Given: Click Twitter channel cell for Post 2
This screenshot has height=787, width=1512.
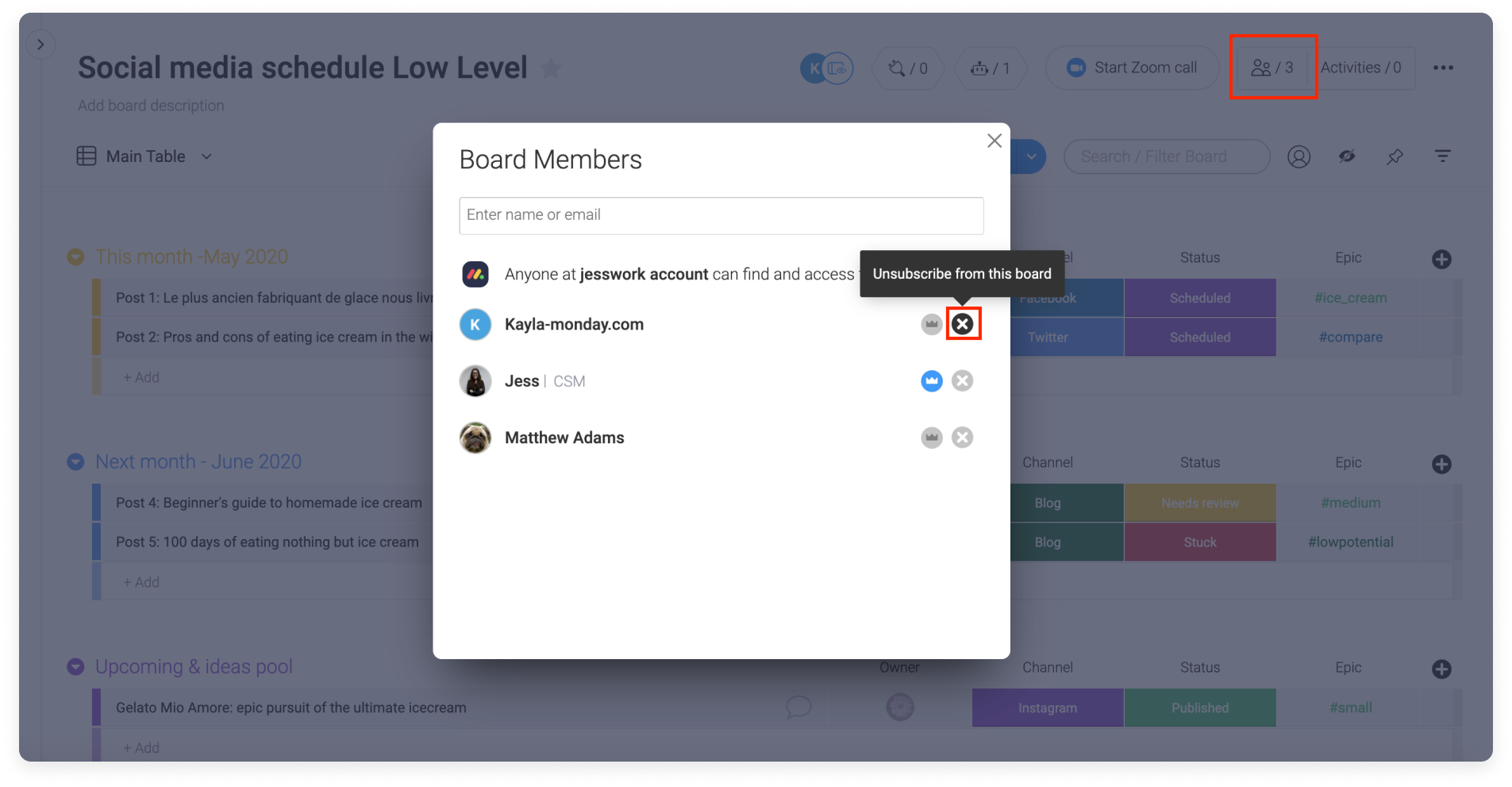Looking at the screenshot, I should click(1066, 337).
